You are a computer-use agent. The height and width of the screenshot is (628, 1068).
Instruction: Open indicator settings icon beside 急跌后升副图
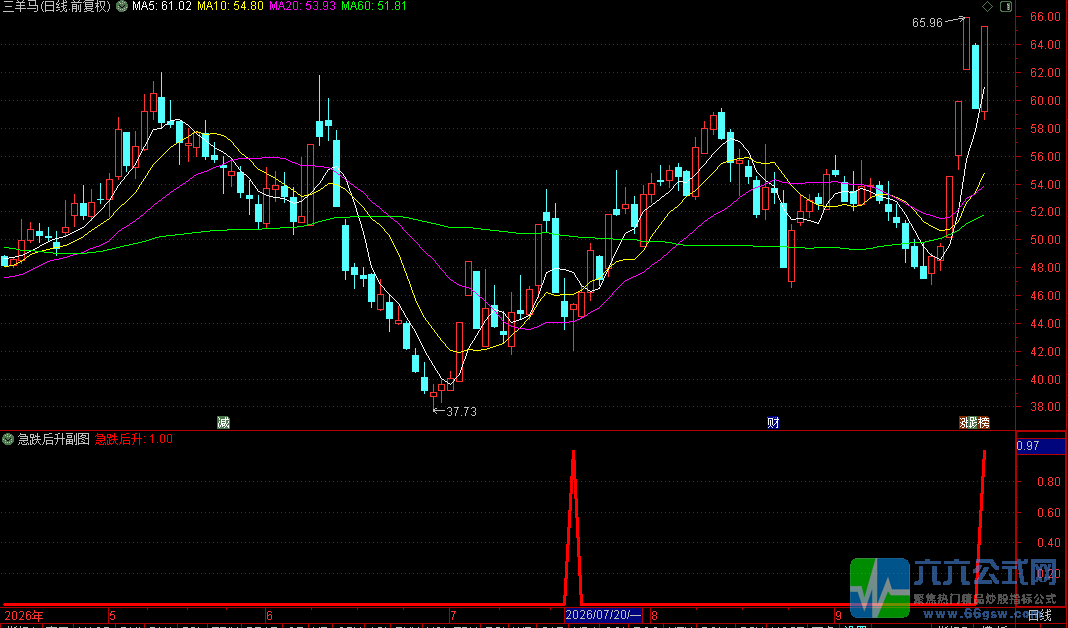point(8,439)
